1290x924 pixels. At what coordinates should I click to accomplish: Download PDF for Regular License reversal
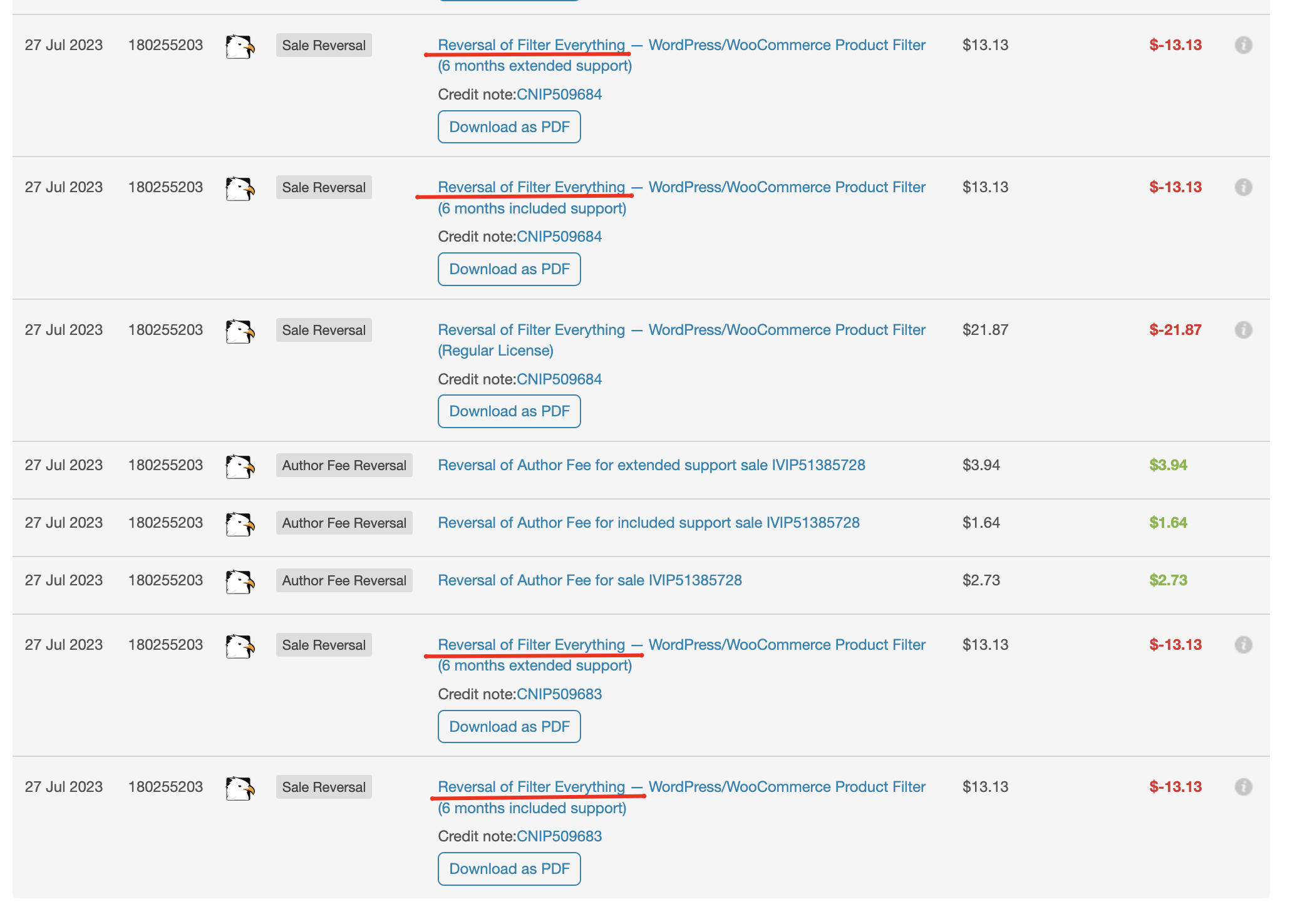(x=509, y=411)
